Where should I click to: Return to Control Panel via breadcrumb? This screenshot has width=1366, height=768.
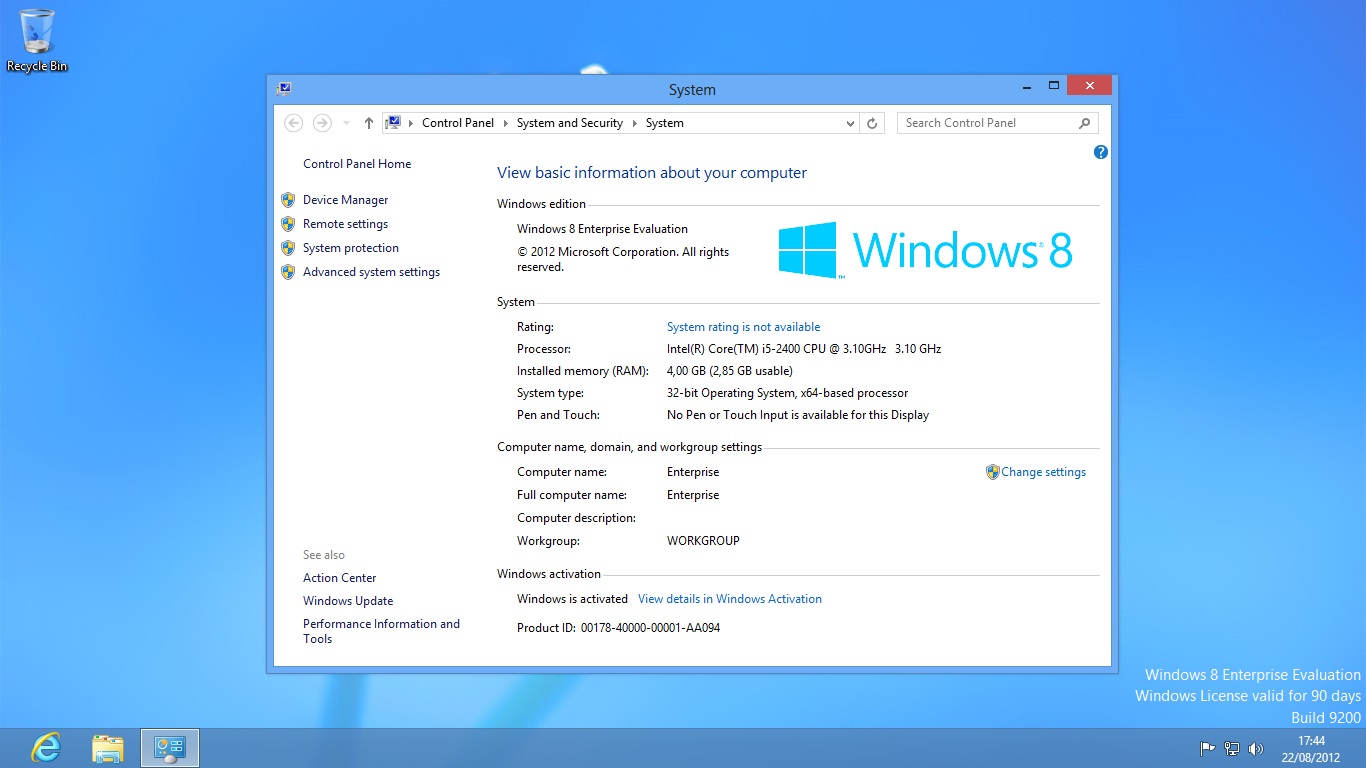(x=458, y=122)
